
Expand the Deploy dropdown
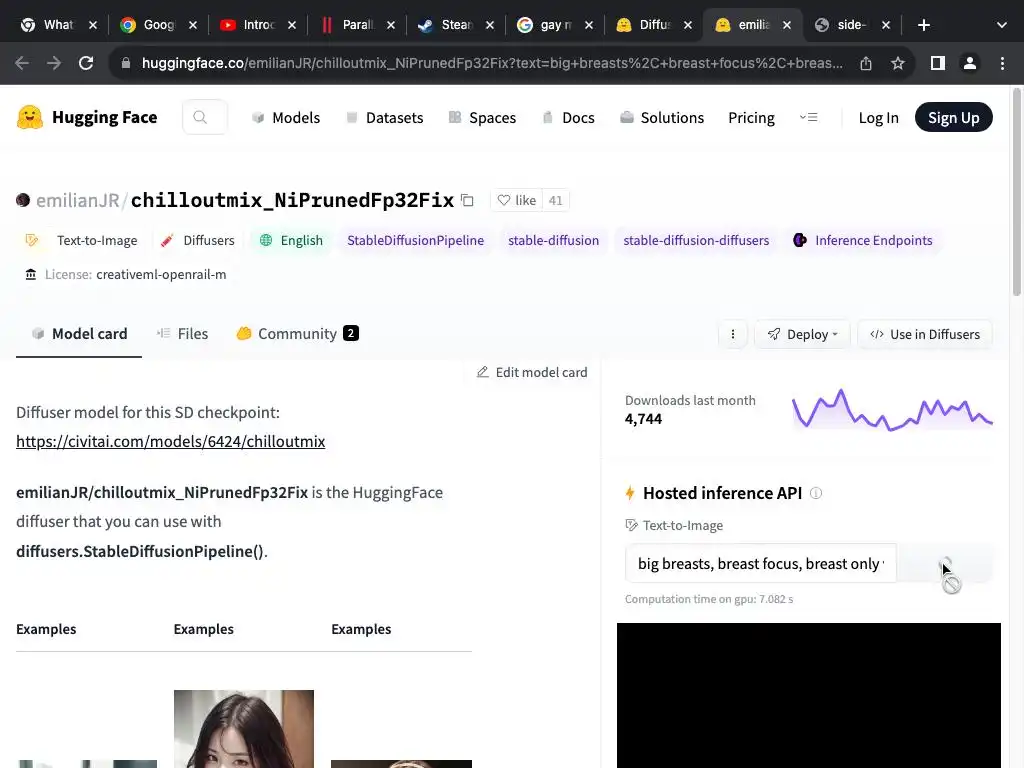coord(803,334)
